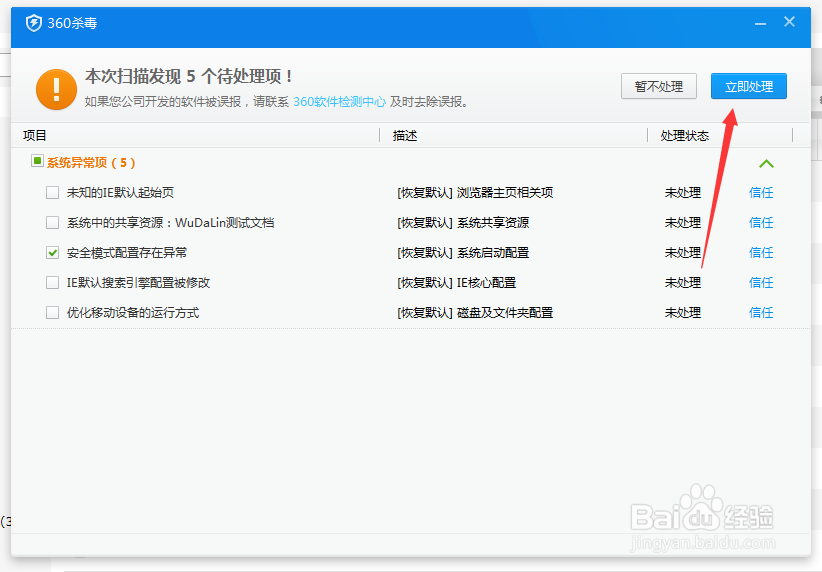Click the orange exclamation warning icon
This screenshot has width=822, height=572.
(x=57, y=89)
